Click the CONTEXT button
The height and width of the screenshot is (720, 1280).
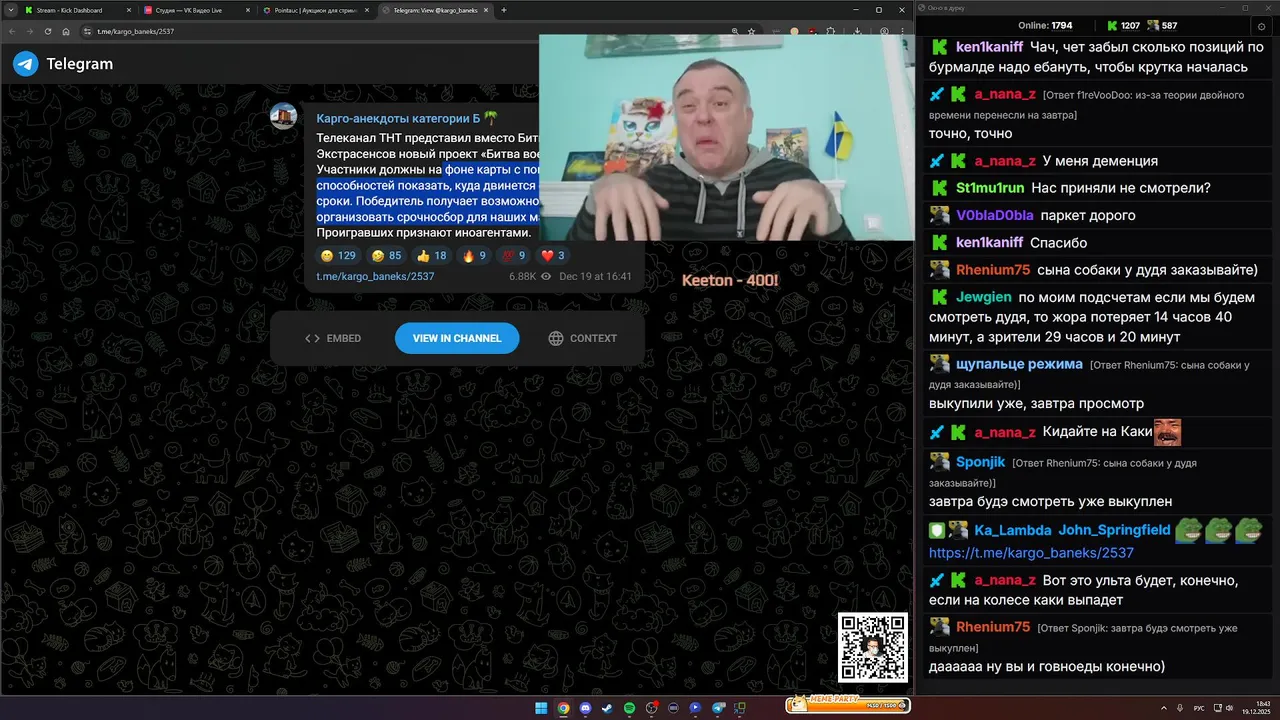point(583,338)
